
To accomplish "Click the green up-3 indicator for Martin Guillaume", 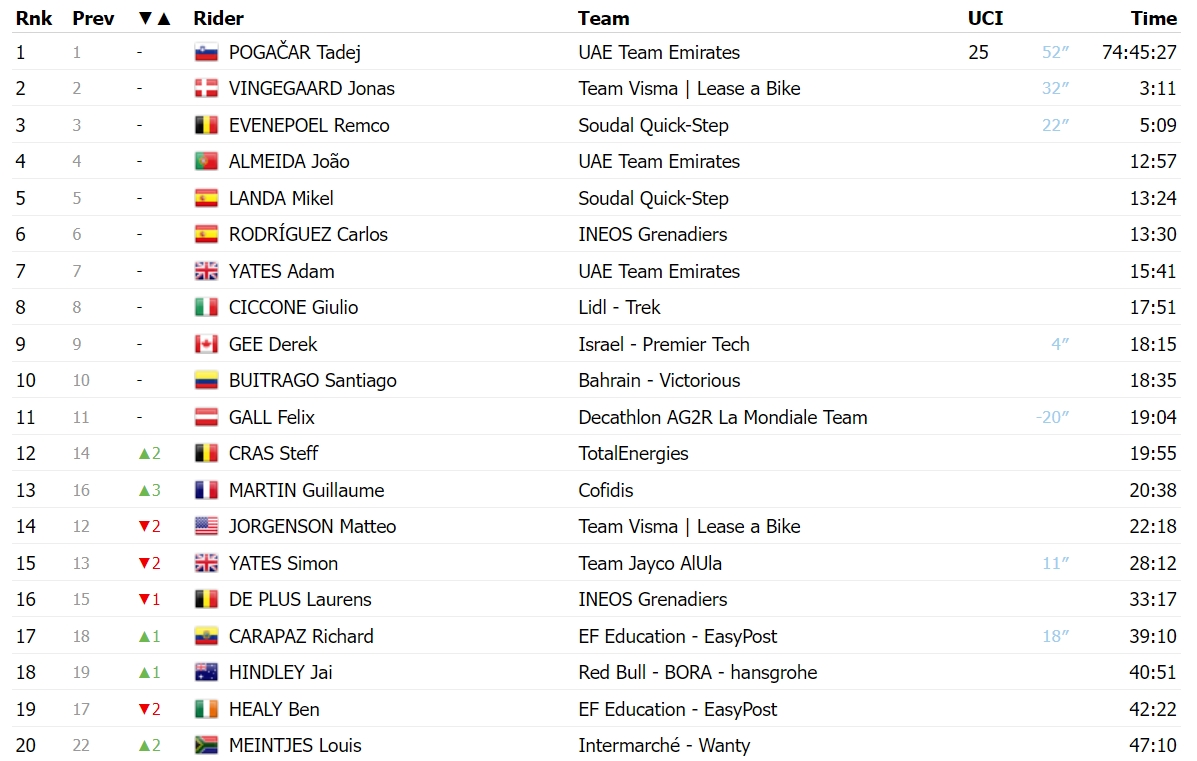I will [x=149, y=490].
